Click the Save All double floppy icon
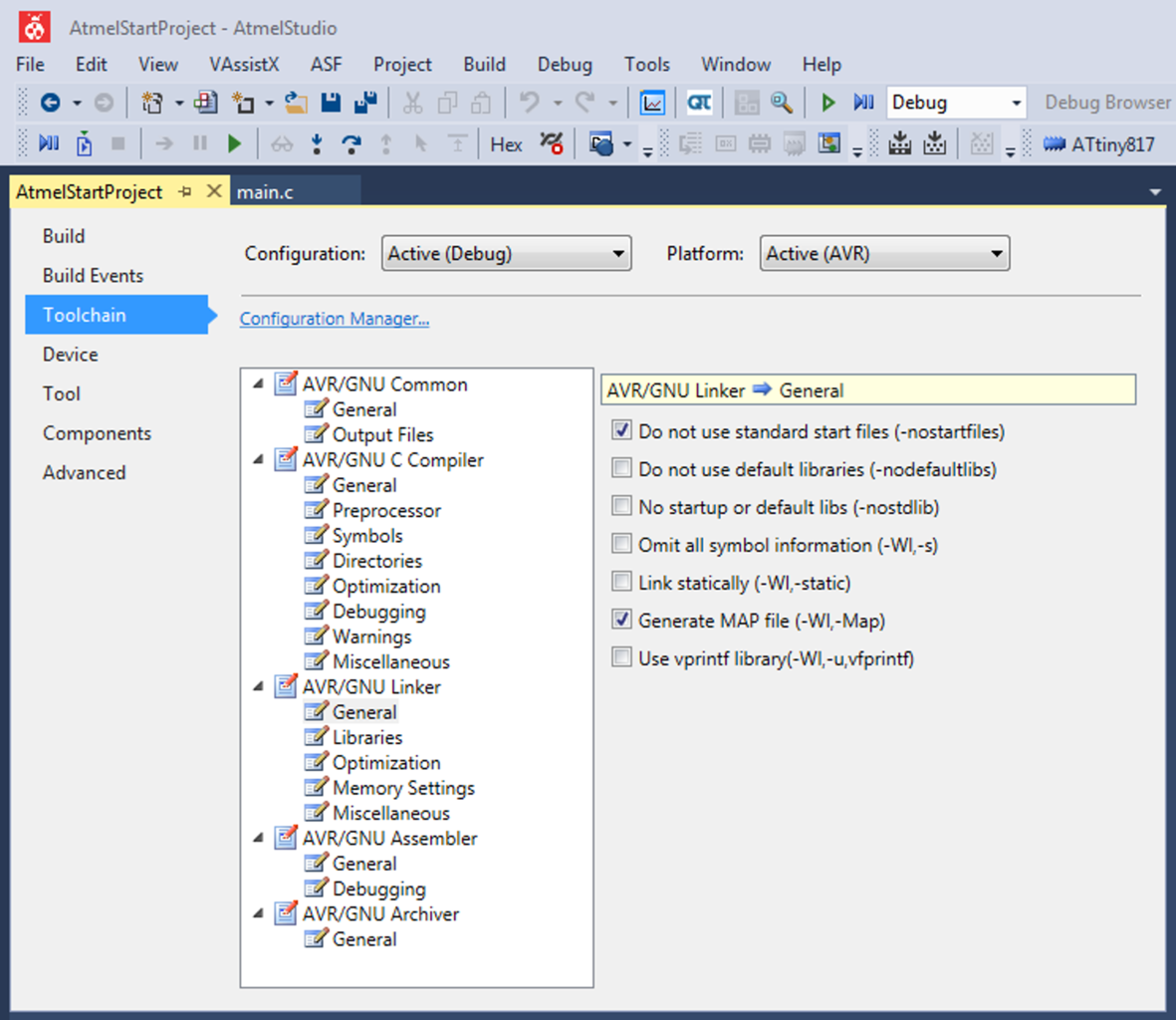Viewport: 1176px width, 1020px height. tap(365, 103)
